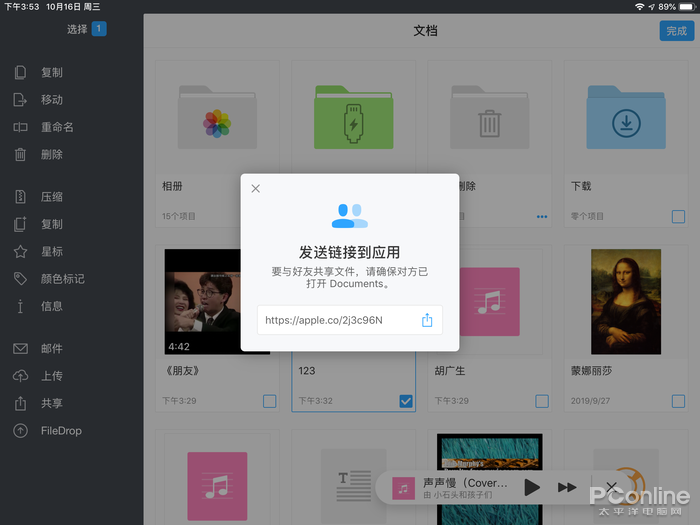The image size is (700, 525).
Task: Open the teal textured video thumbnail
Action: point(490,452)
